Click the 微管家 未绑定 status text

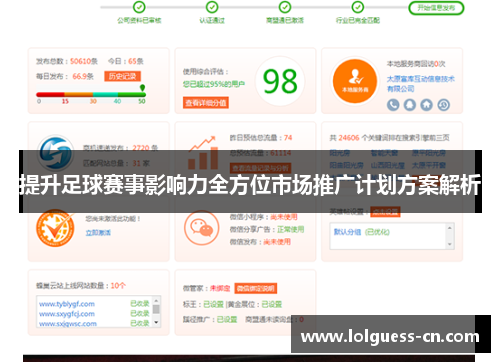click(x=220, y=288)
